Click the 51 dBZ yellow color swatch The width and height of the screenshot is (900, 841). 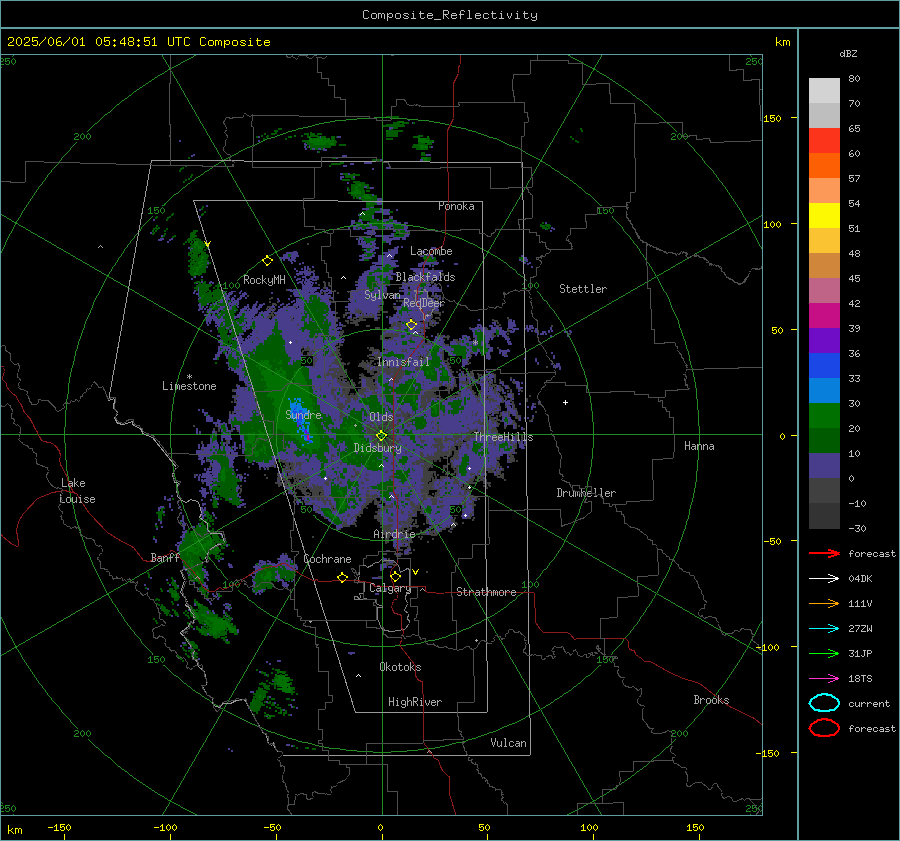click(824, 215)
